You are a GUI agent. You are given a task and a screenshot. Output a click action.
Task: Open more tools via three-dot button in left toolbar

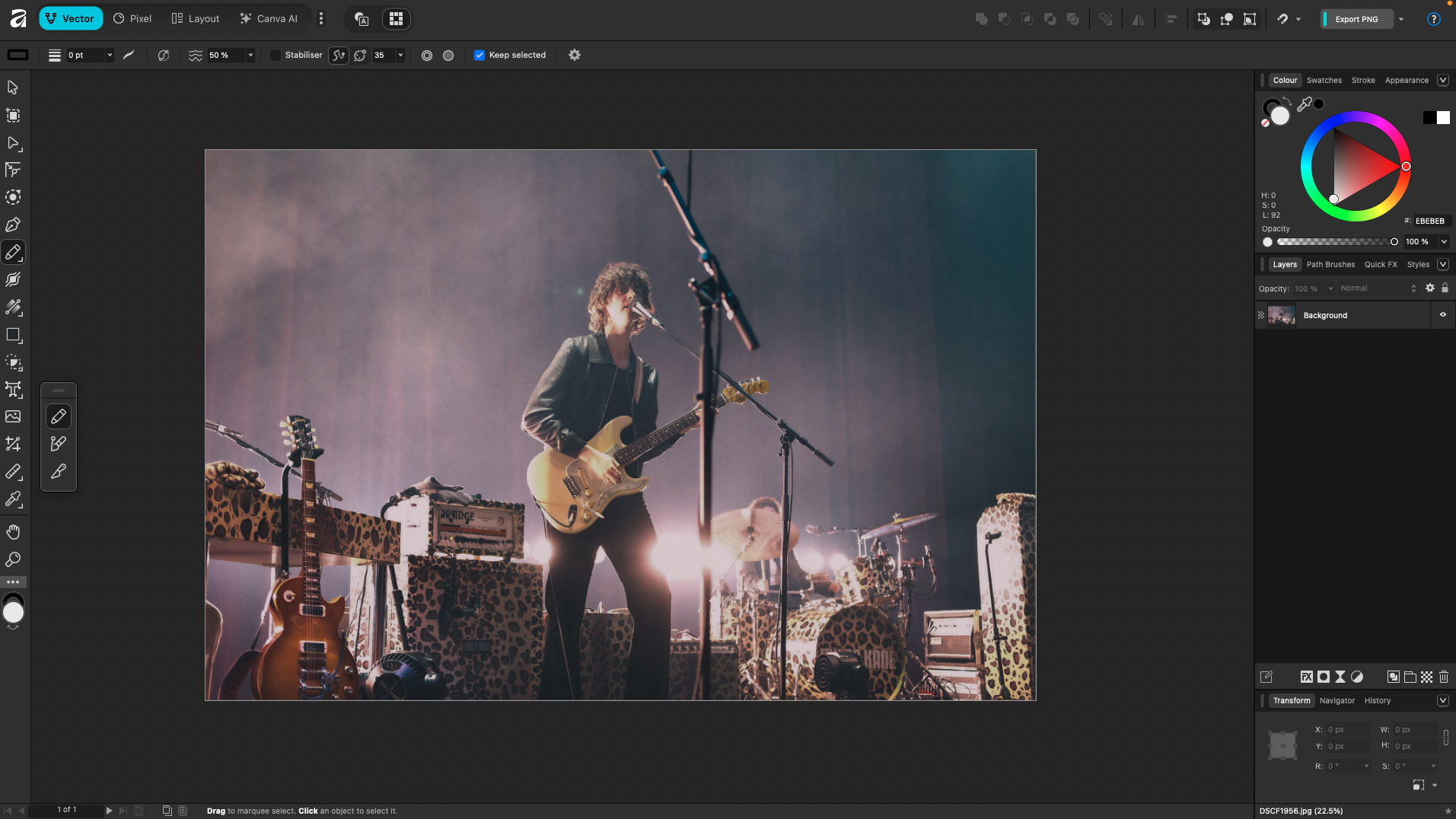13,582
